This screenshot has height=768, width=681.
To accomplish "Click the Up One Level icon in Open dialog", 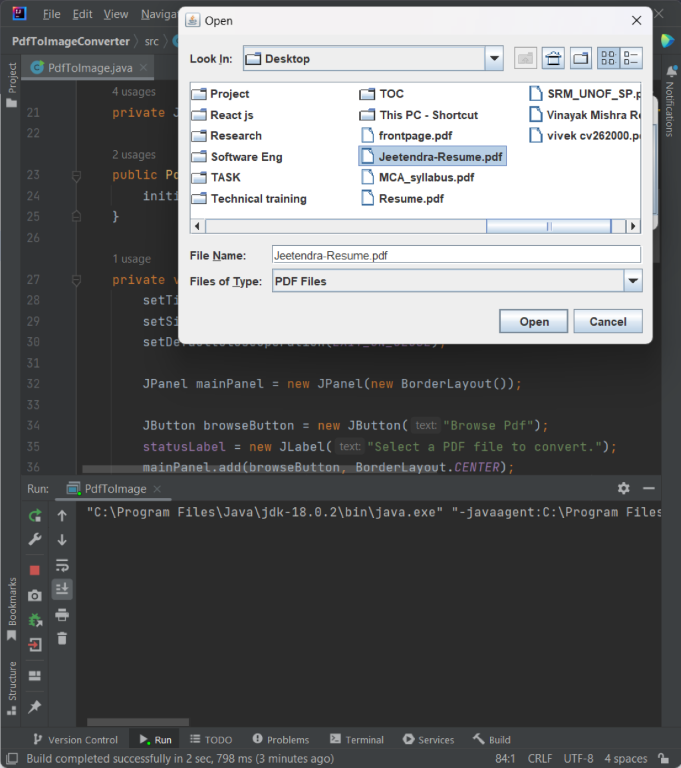I will (x=525, y=59).
